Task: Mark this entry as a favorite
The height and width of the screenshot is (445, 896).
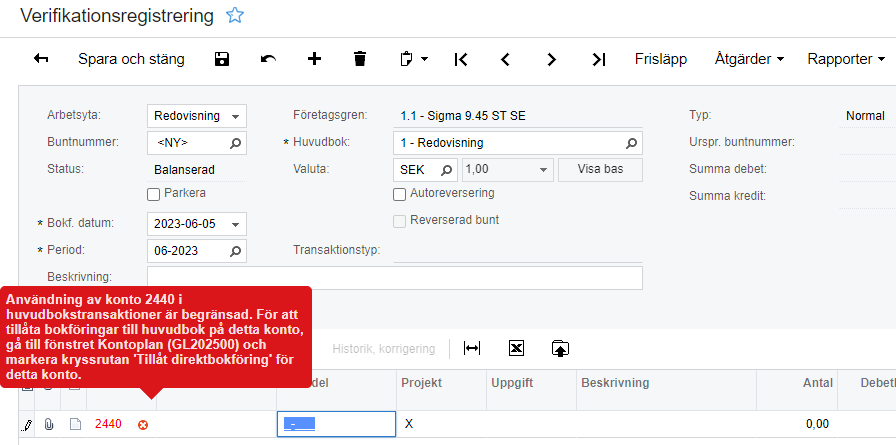Action: 235,16
